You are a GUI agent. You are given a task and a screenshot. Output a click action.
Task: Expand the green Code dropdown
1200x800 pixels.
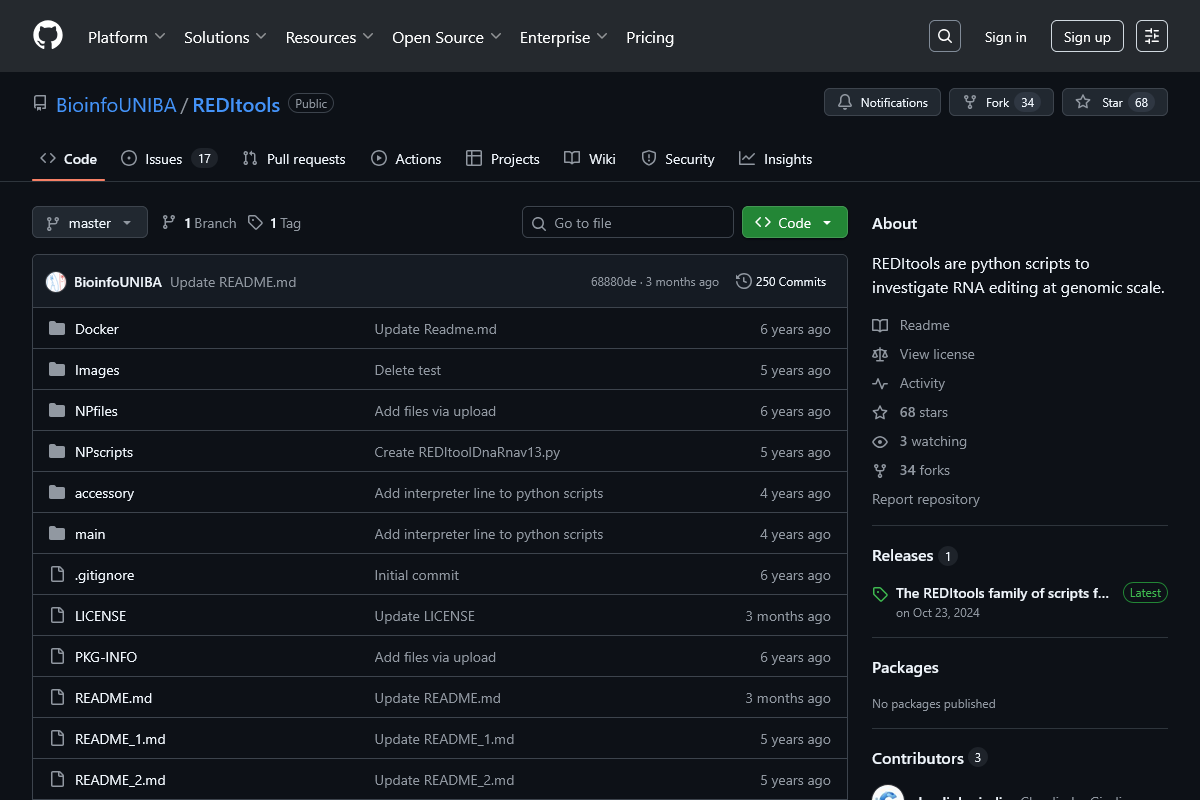[827, 222]
